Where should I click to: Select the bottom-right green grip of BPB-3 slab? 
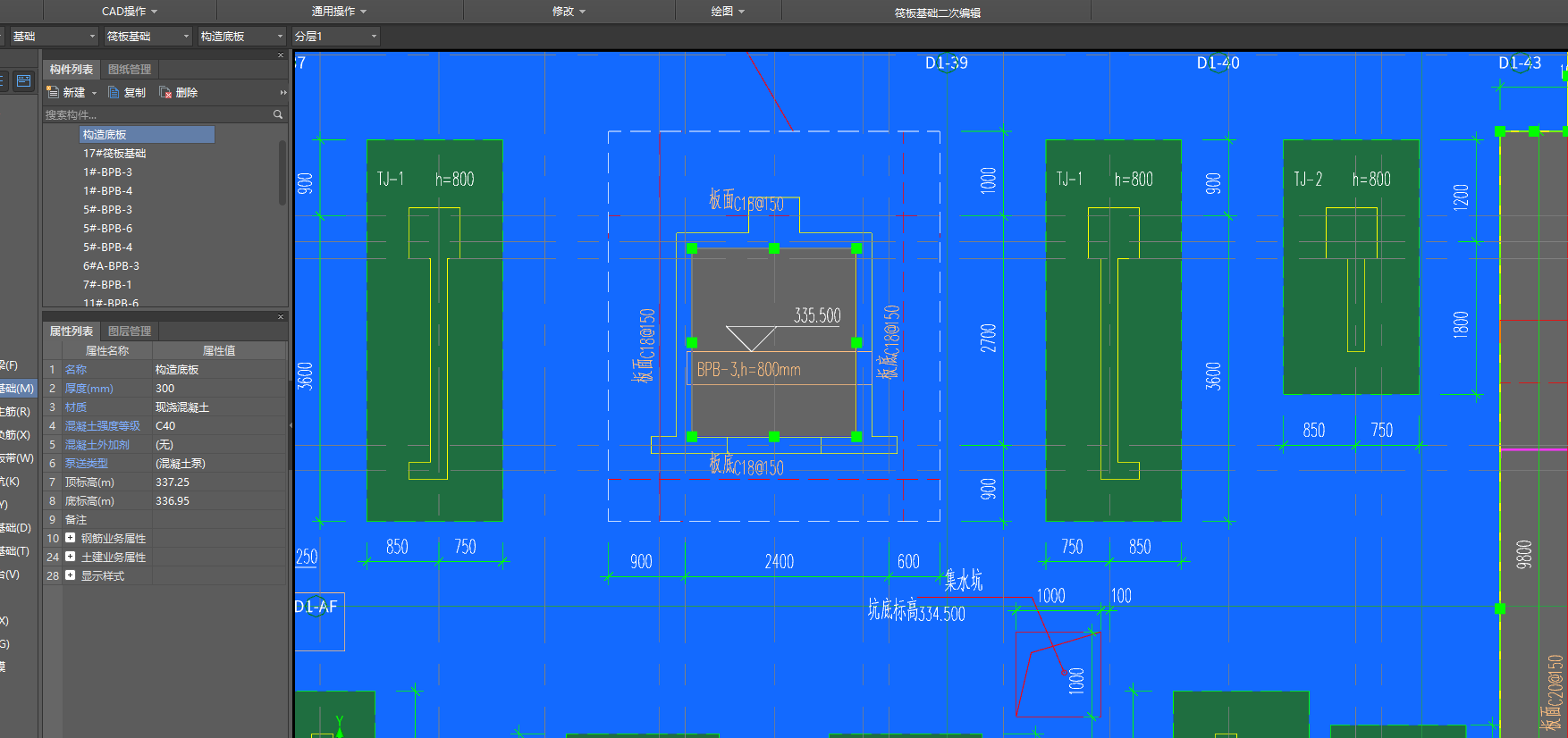[x=856, y=437]
